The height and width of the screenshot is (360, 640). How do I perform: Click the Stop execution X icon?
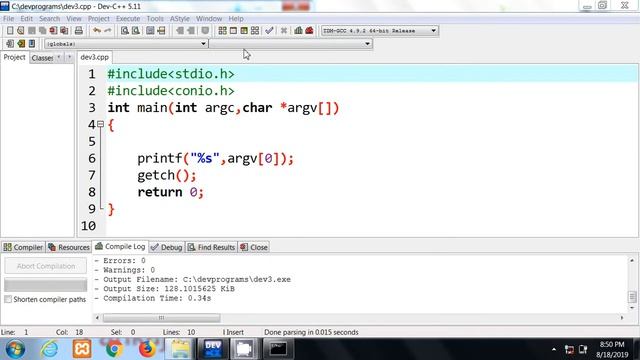pos(284,31)
